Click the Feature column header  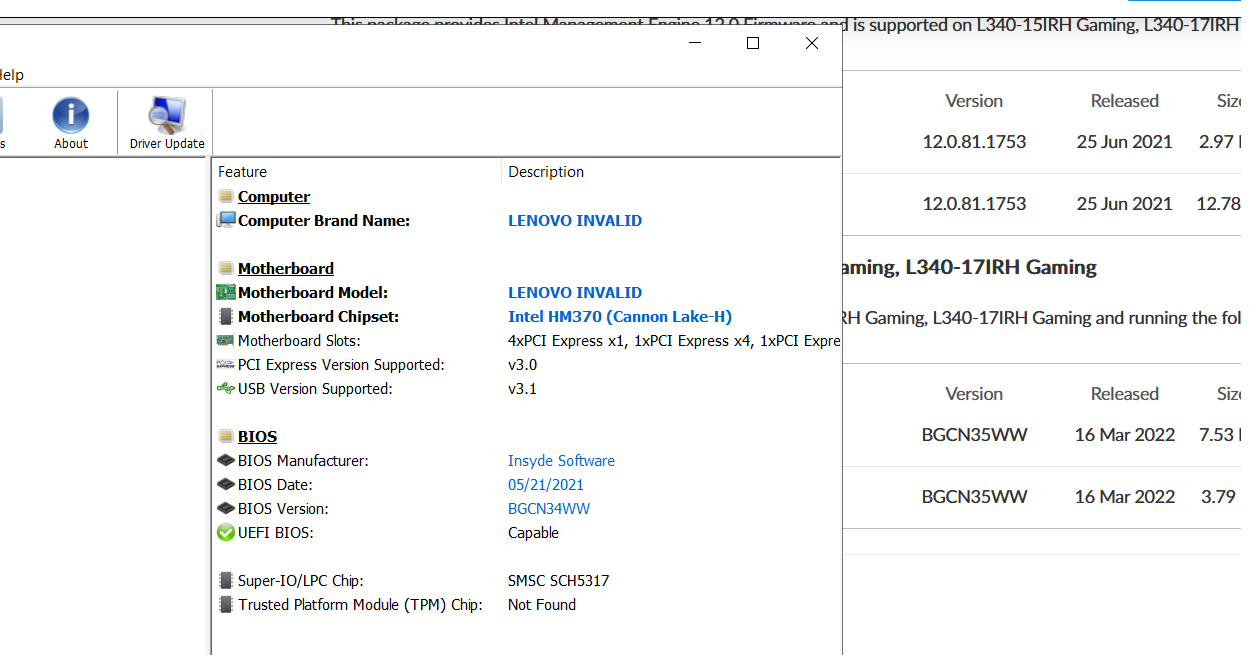coord(242,172)
